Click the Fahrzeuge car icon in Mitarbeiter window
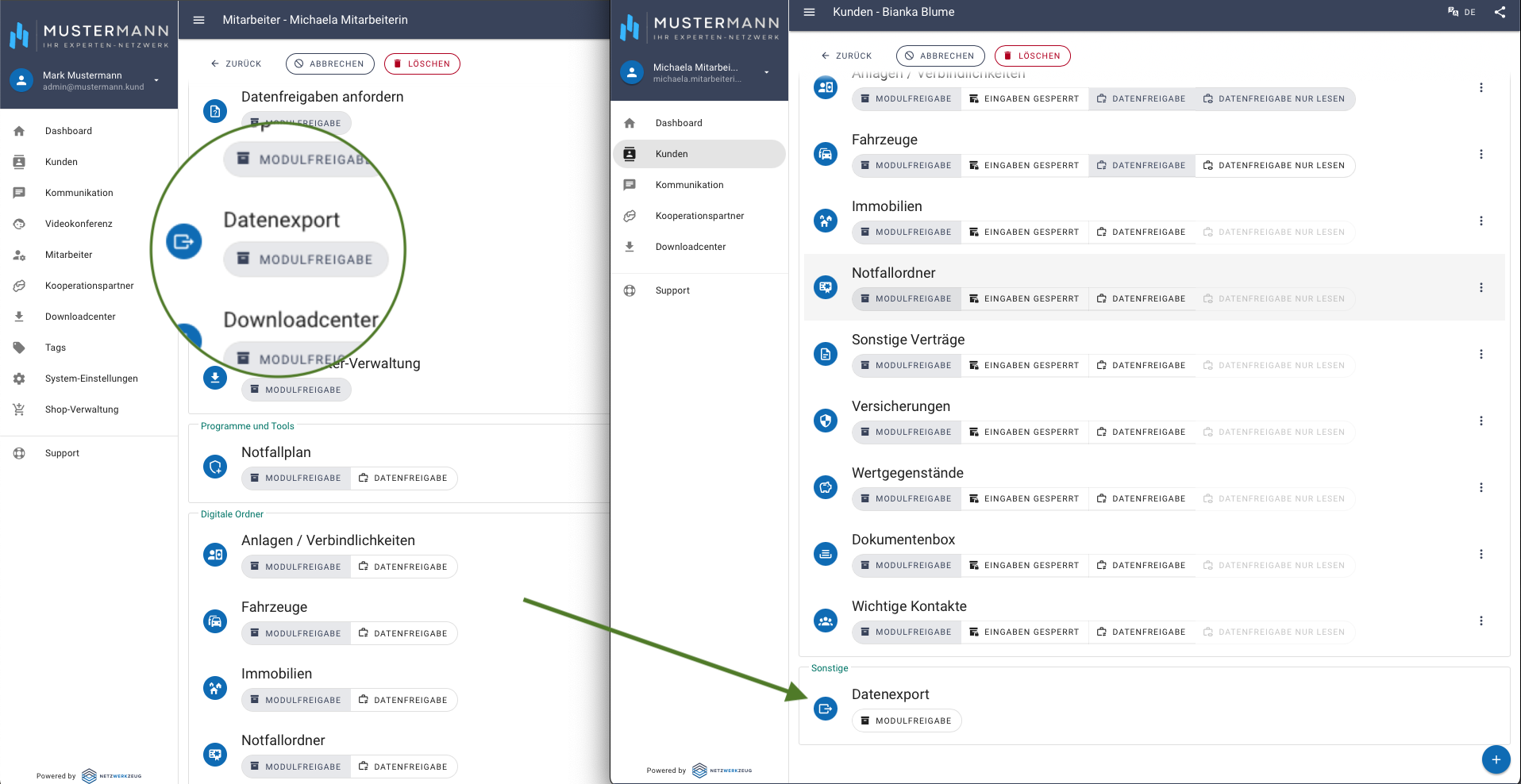This screenshot has width=1521, height=784. point(215,621)
